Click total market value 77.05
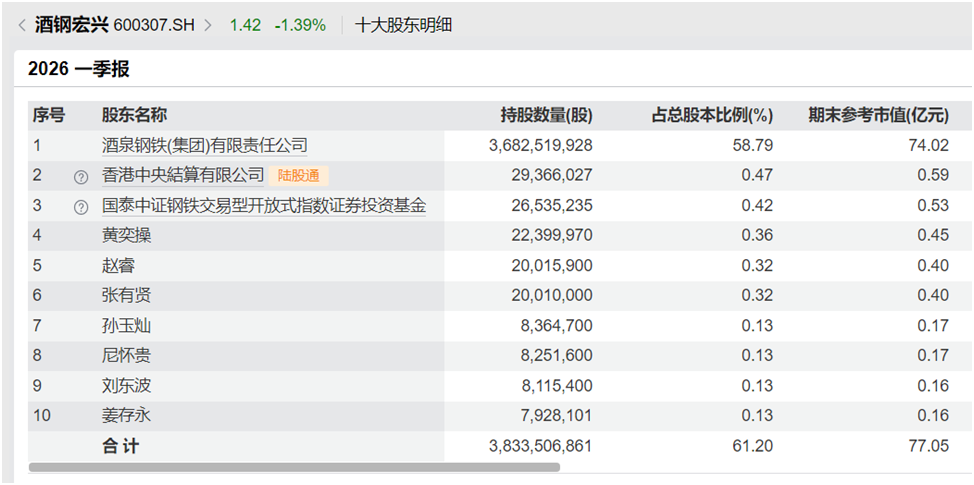This screenshot has height=485, width=974. (x=931, y=446)
